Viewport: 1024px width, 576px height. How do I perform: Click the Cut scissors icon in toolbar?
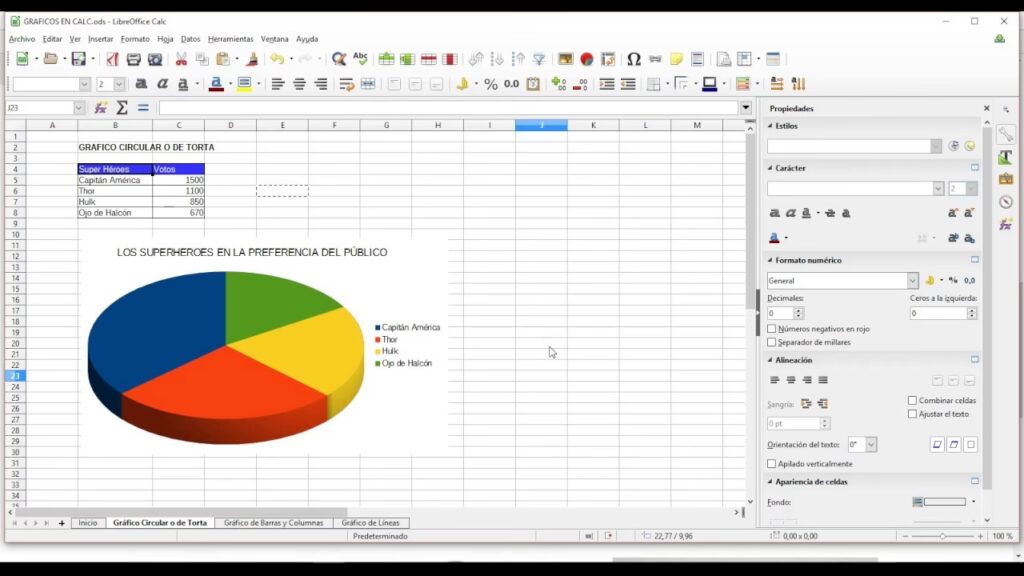click(x=181, y=60)
